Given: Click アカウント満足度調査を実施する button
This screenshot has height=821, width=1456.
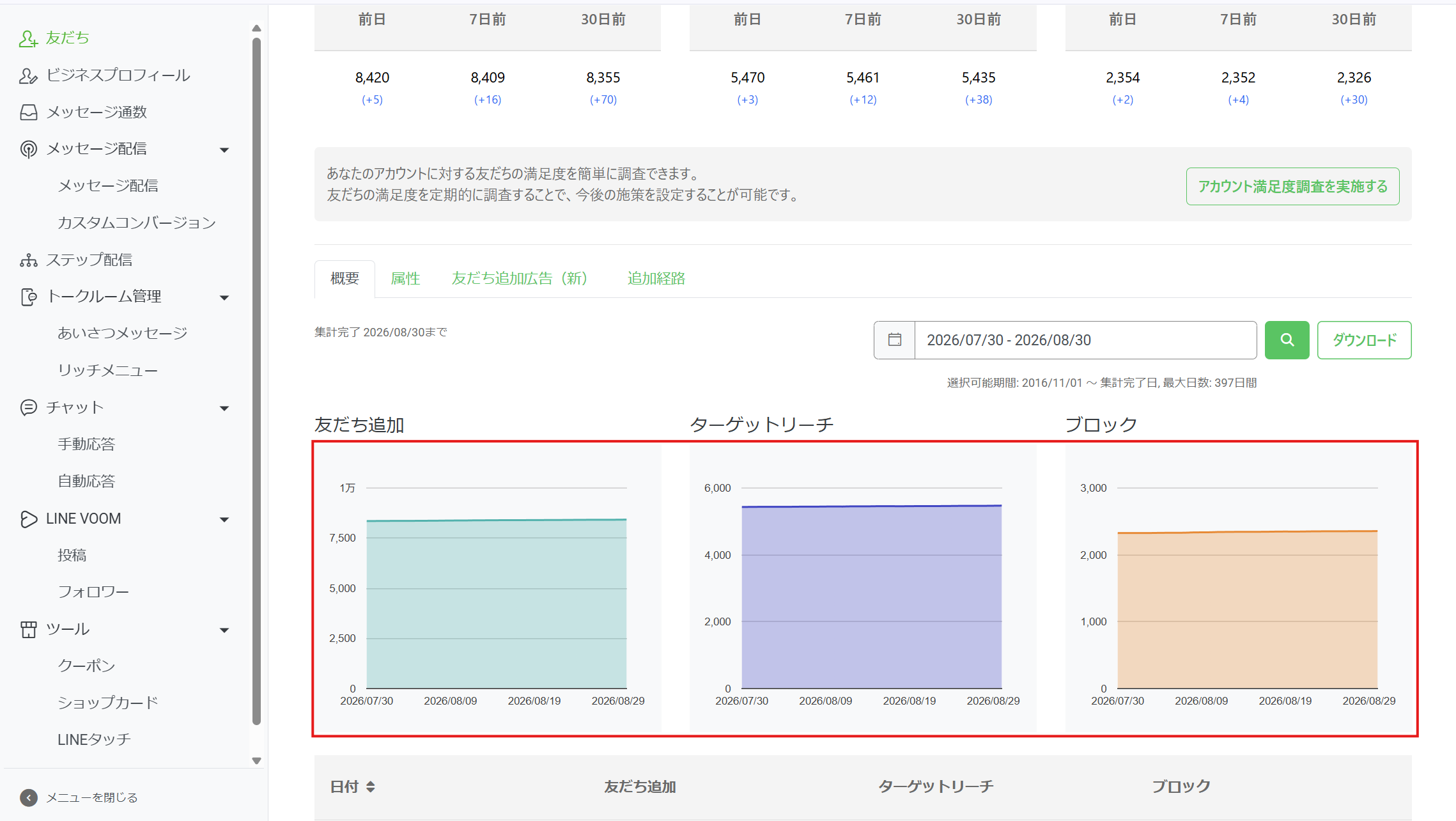Looking at the screenshot, I should [x=1292, y=187].
